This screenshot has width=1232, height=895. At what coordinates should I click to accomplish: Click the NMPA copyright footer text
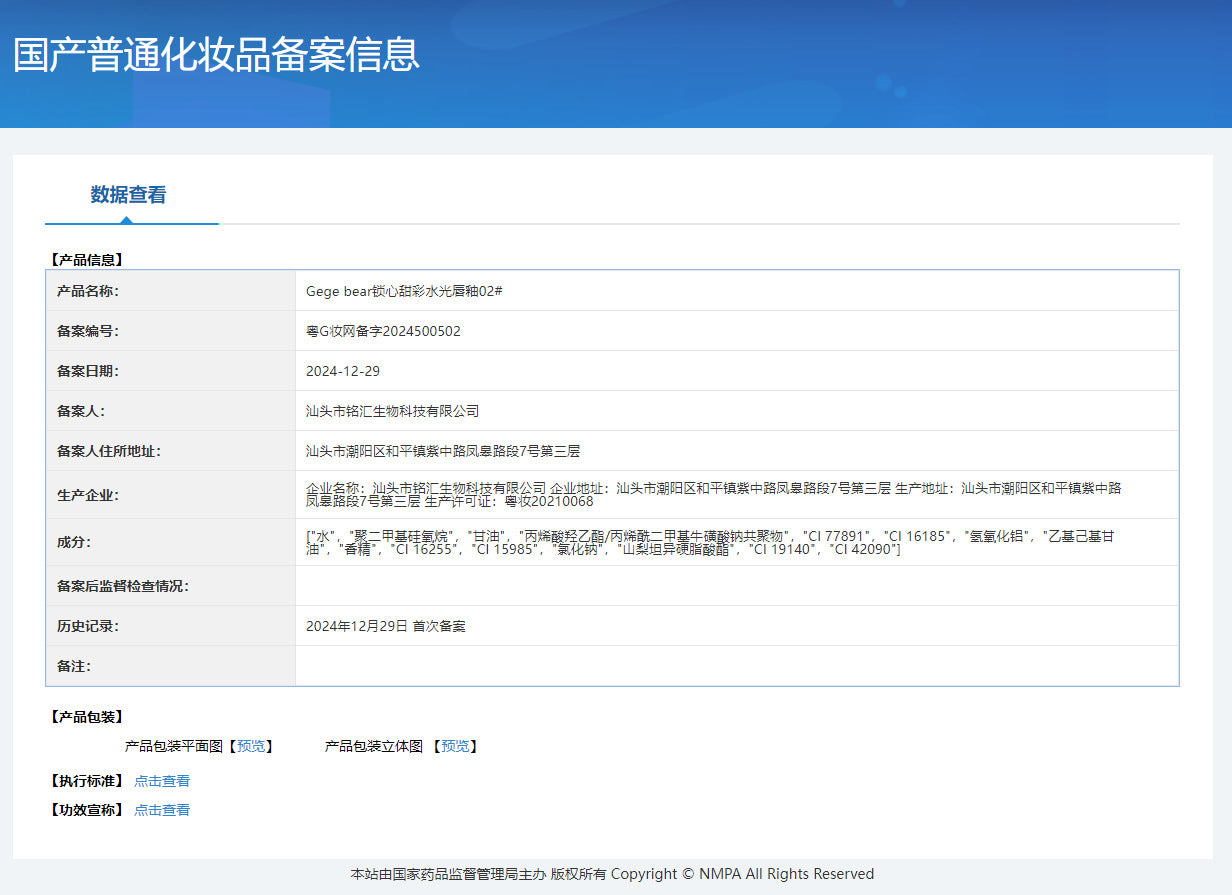pos(612,874)
